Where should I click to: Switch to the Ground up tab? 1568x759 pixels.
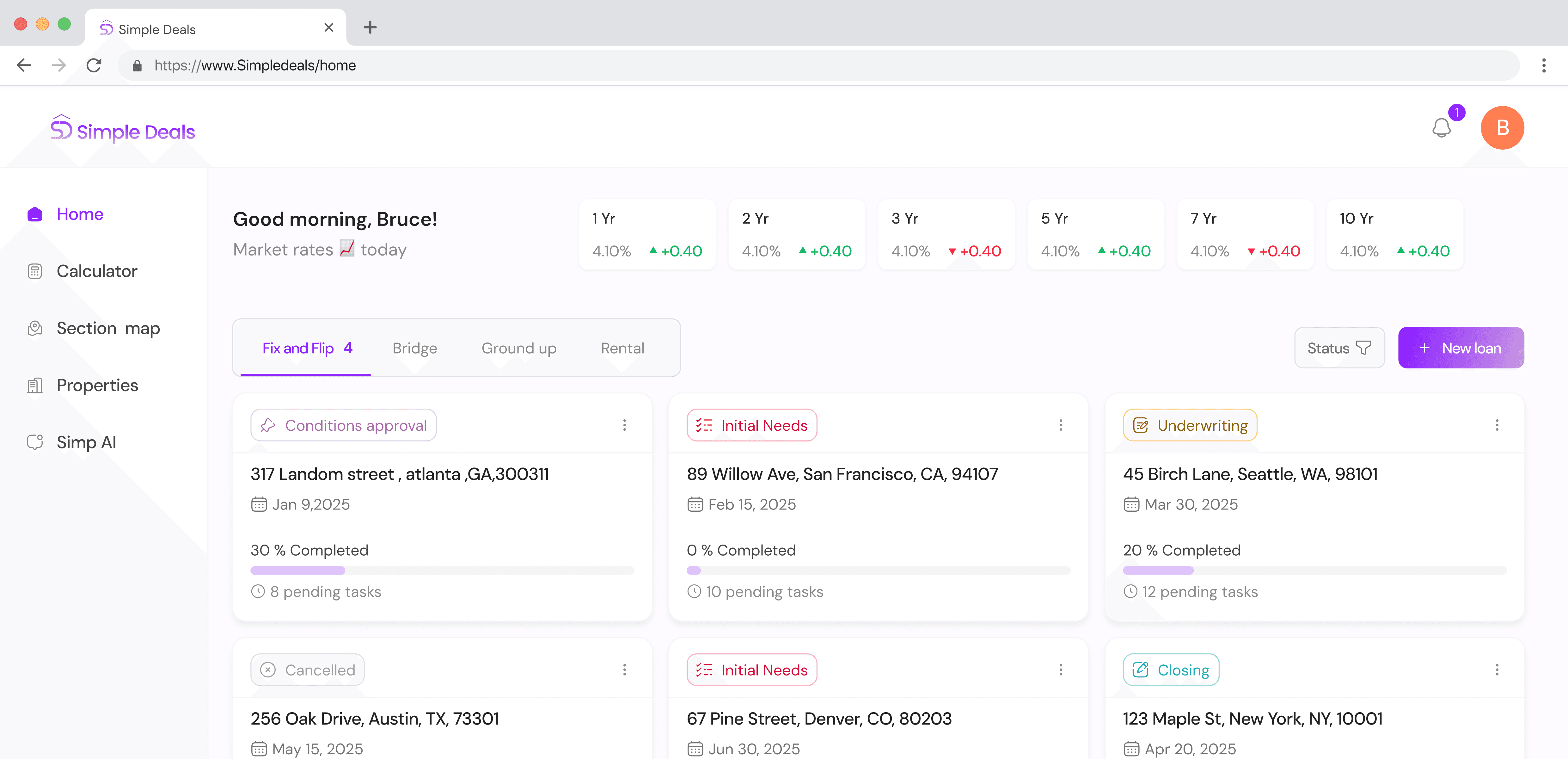point(518,349)
